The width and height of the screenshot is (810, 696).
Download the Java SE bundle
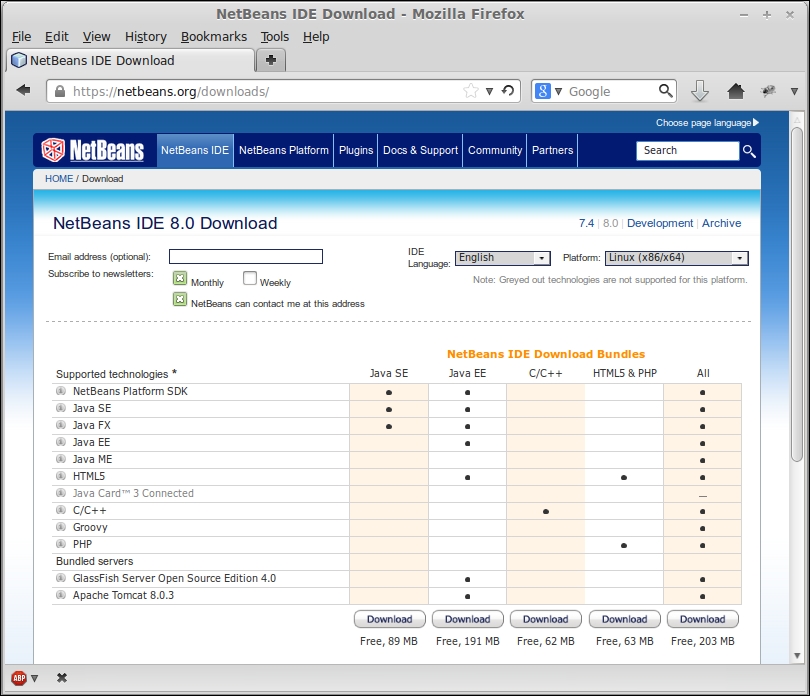(x=389, y=619)
